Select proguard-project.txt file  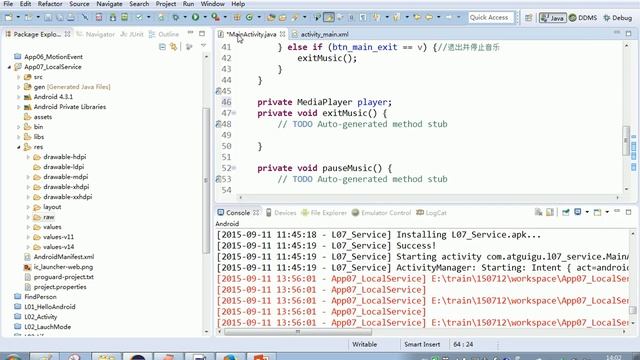(64, 277)
